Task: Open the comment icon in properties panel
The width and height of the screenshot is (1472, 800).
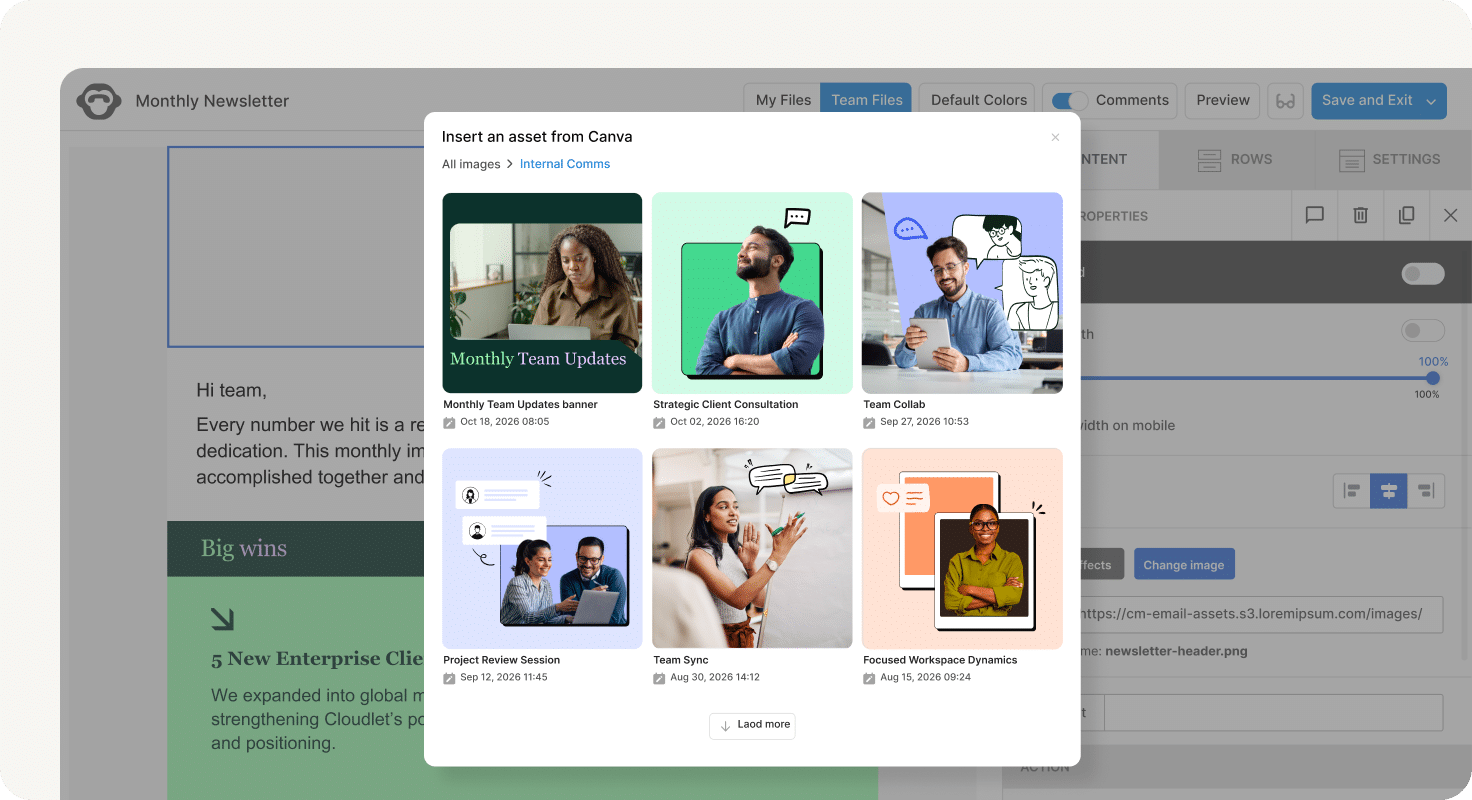Action: coord(1314,215)
